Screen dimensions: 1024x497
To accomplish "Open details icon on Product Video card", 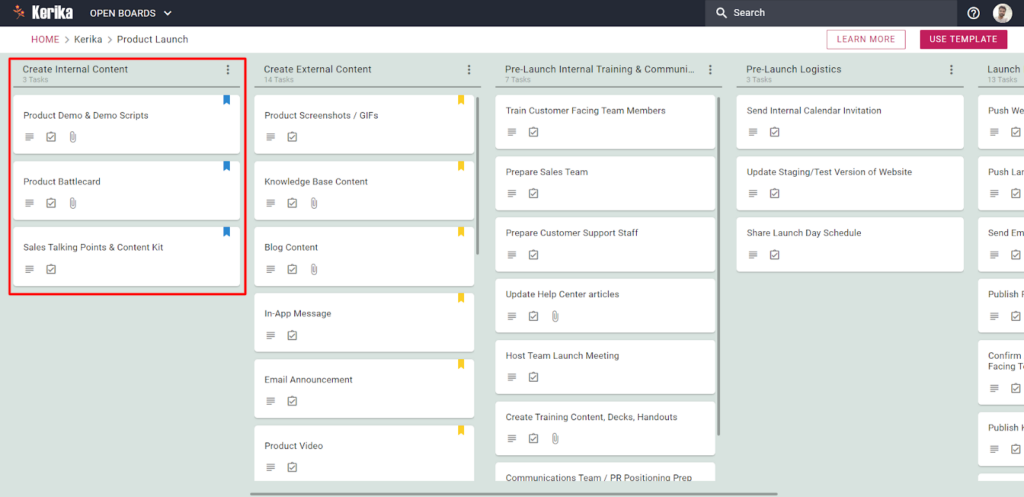I will tap(270, 467).
